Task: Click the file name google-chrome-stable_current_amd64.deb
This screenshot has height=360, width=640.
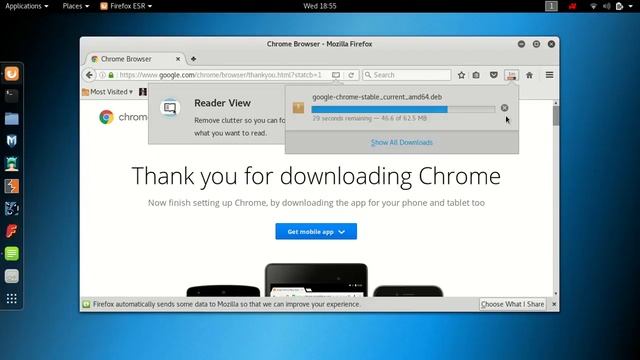Action: pos(377,97)
